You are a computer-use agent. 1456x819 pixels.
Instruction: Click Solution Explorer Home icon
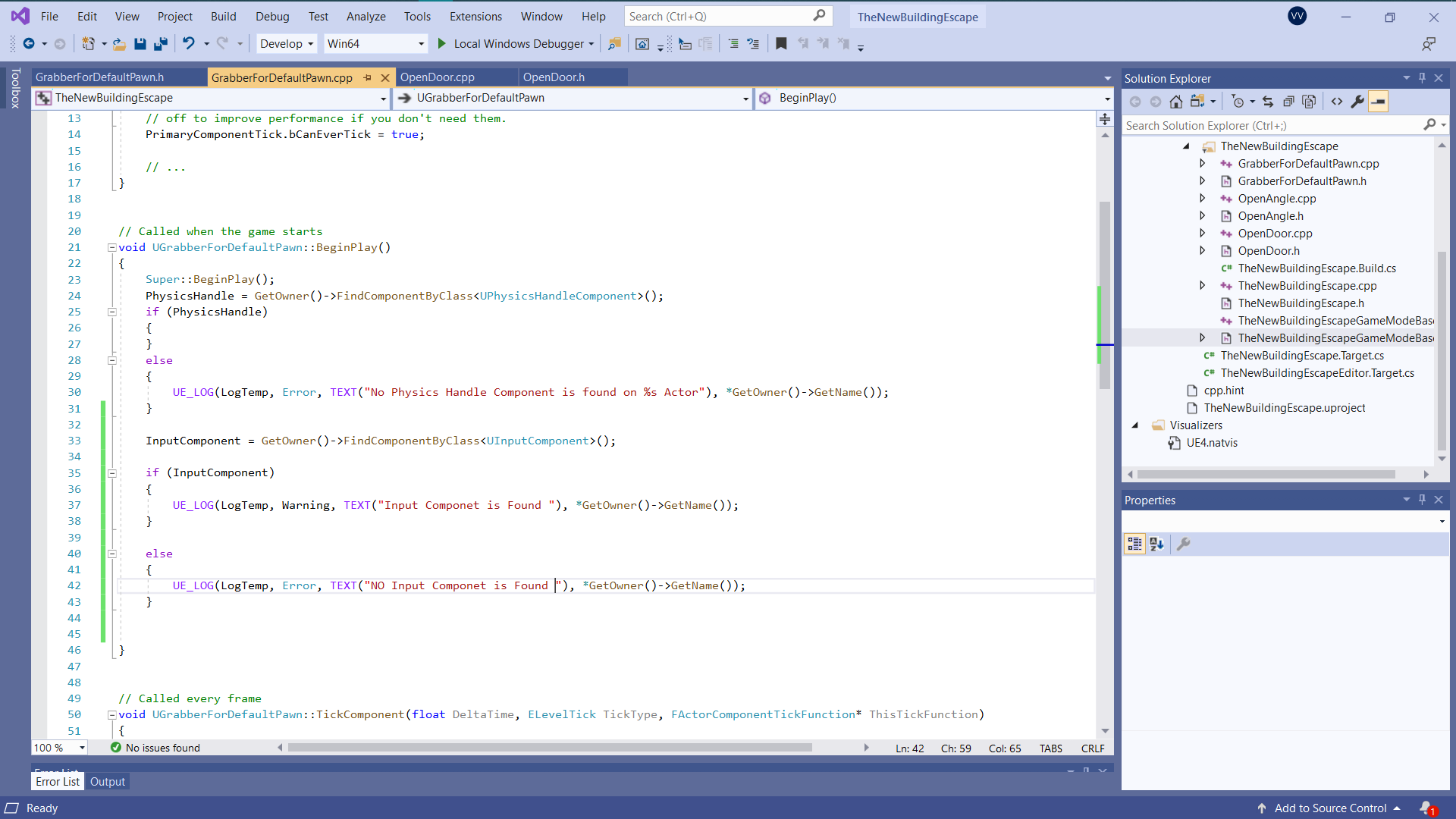pyautogui.click(x=1175, y=102)
